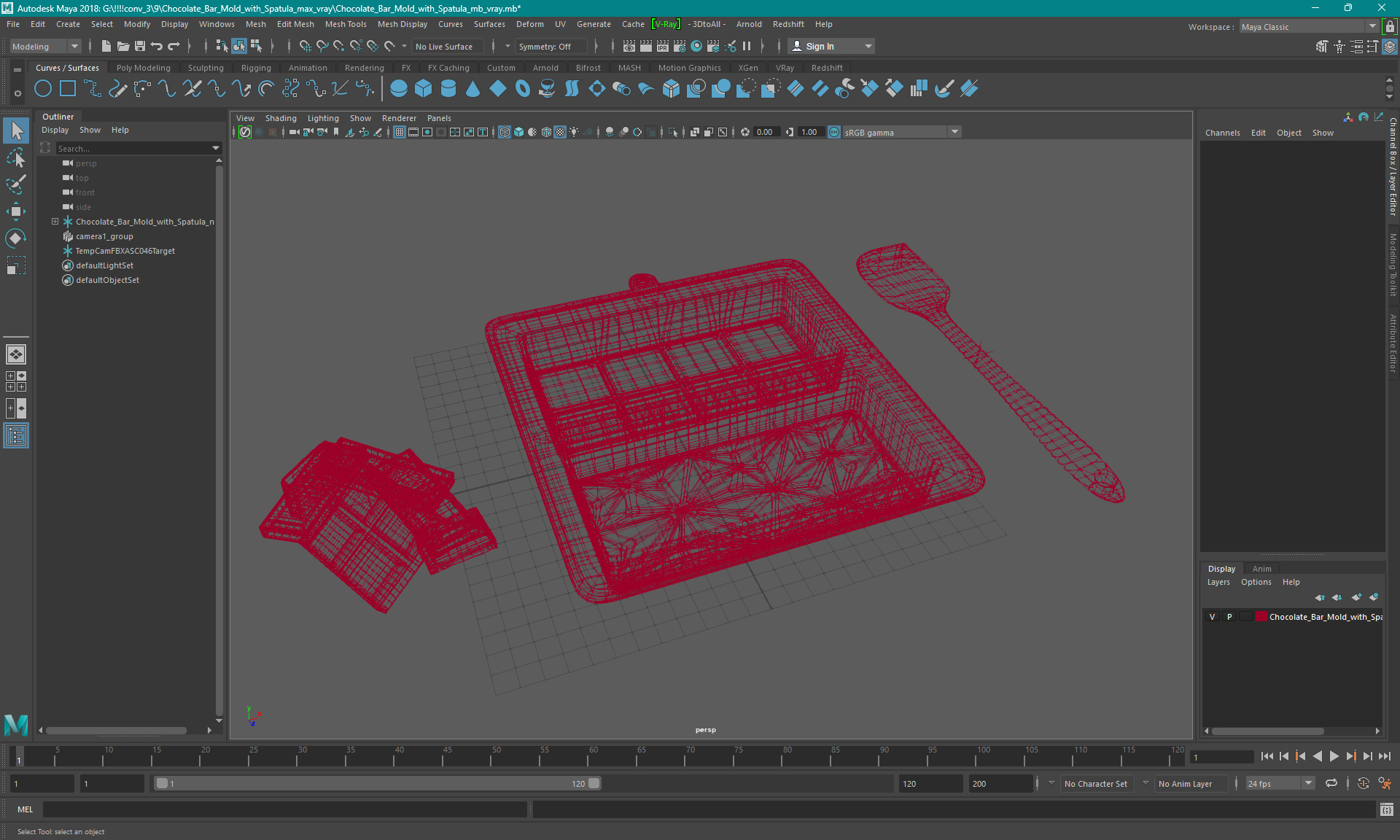The image size is (1400, 840).
Task: Open the Maya Classic workspace dropdown
Action: click(1308, 27)
